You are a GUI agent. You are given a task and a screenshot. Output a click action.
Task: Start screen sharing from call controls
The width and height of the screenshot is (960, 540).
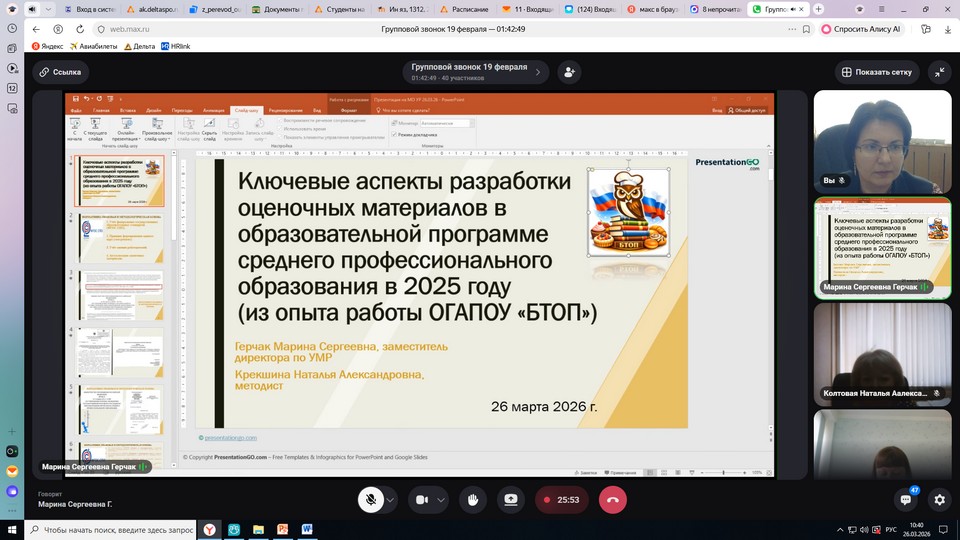coord(511,499)
